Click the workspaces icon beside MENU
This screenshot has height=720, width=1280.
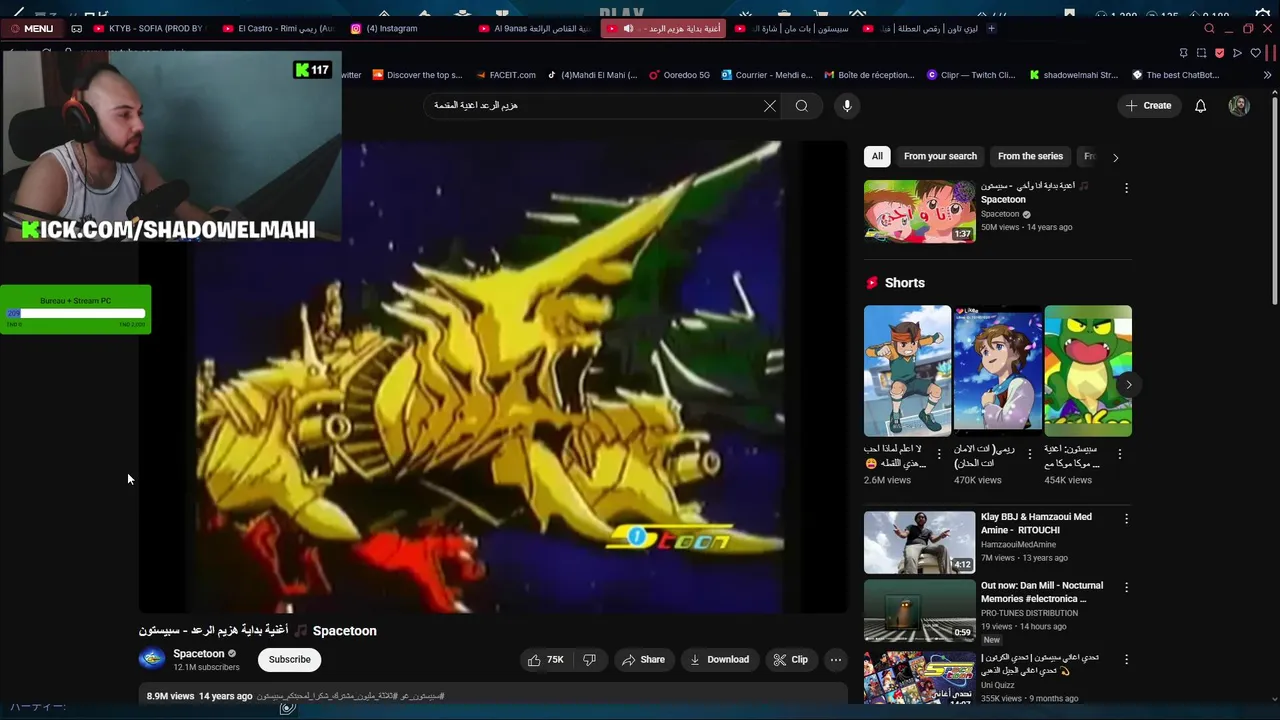pyautogui.click(x=76, y=28)
